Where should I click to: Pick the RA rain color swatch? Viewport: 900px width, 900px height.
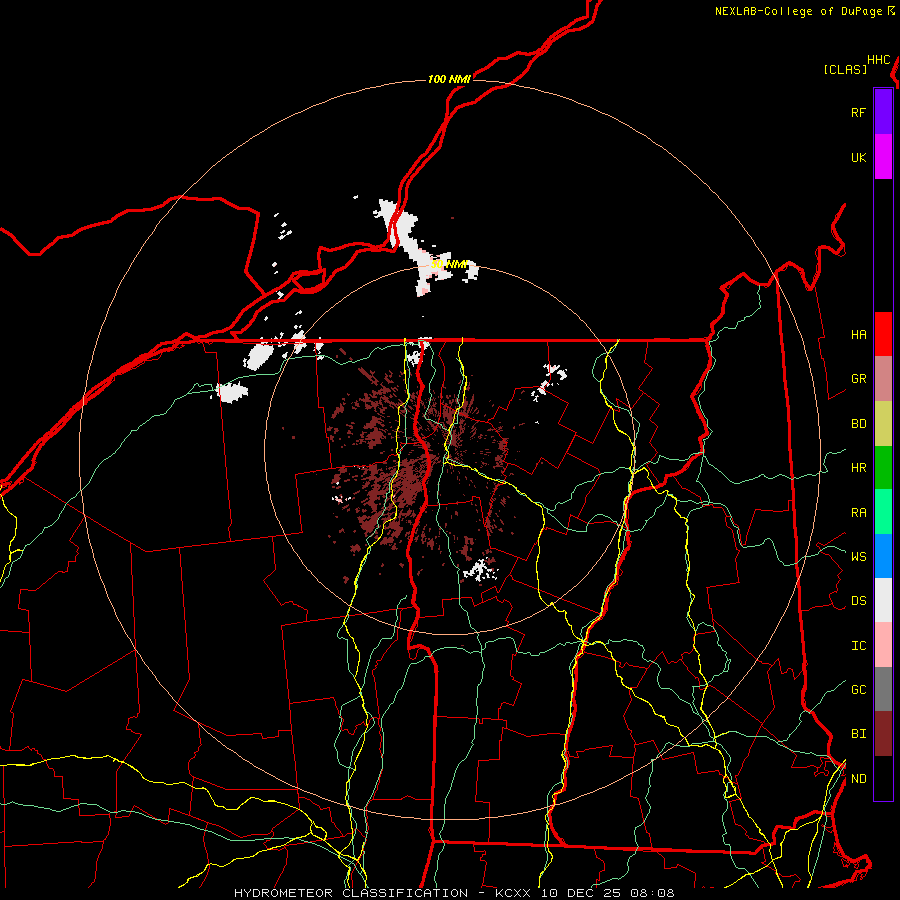[883, 512]
